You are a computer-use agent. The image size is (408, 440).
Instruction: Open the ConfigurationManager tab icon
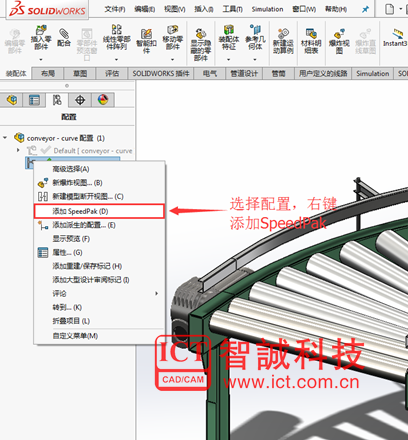pos(57,100)
